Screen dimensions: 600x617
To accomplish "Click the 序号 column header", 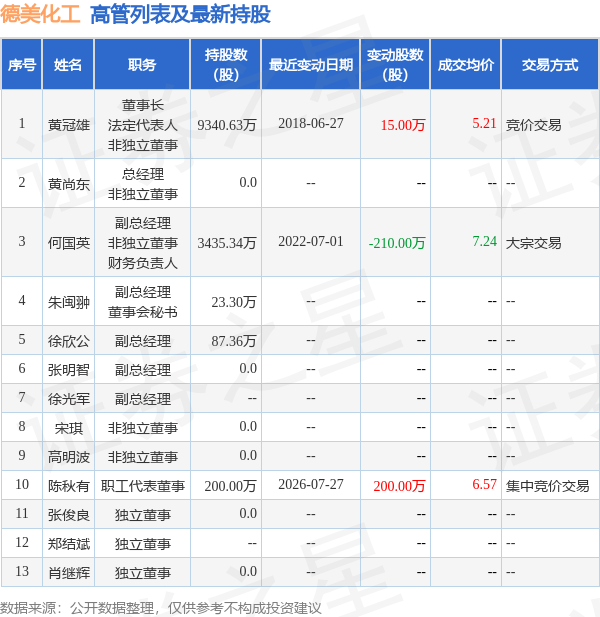I will pyautogui.click(x=22, y=65).
